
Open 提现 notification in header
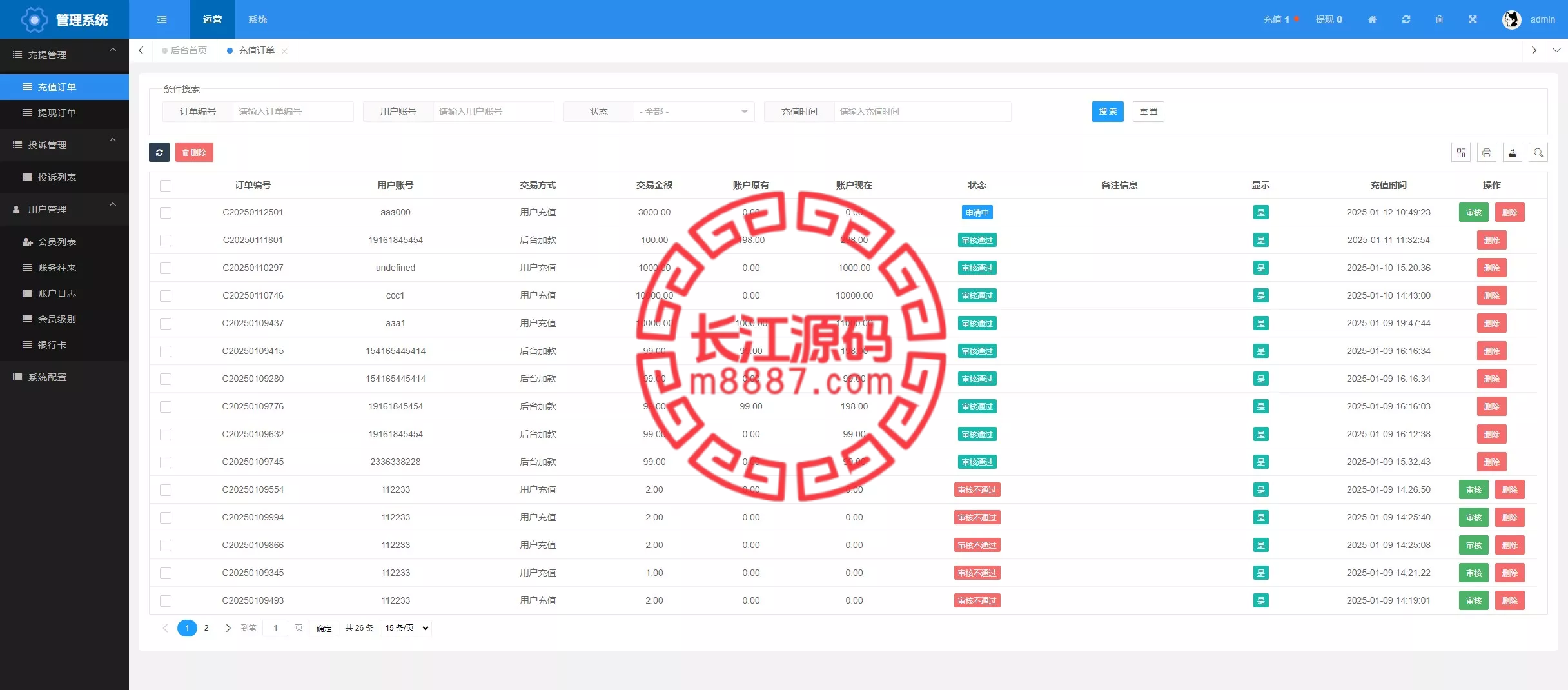(x=1329, y=19)
